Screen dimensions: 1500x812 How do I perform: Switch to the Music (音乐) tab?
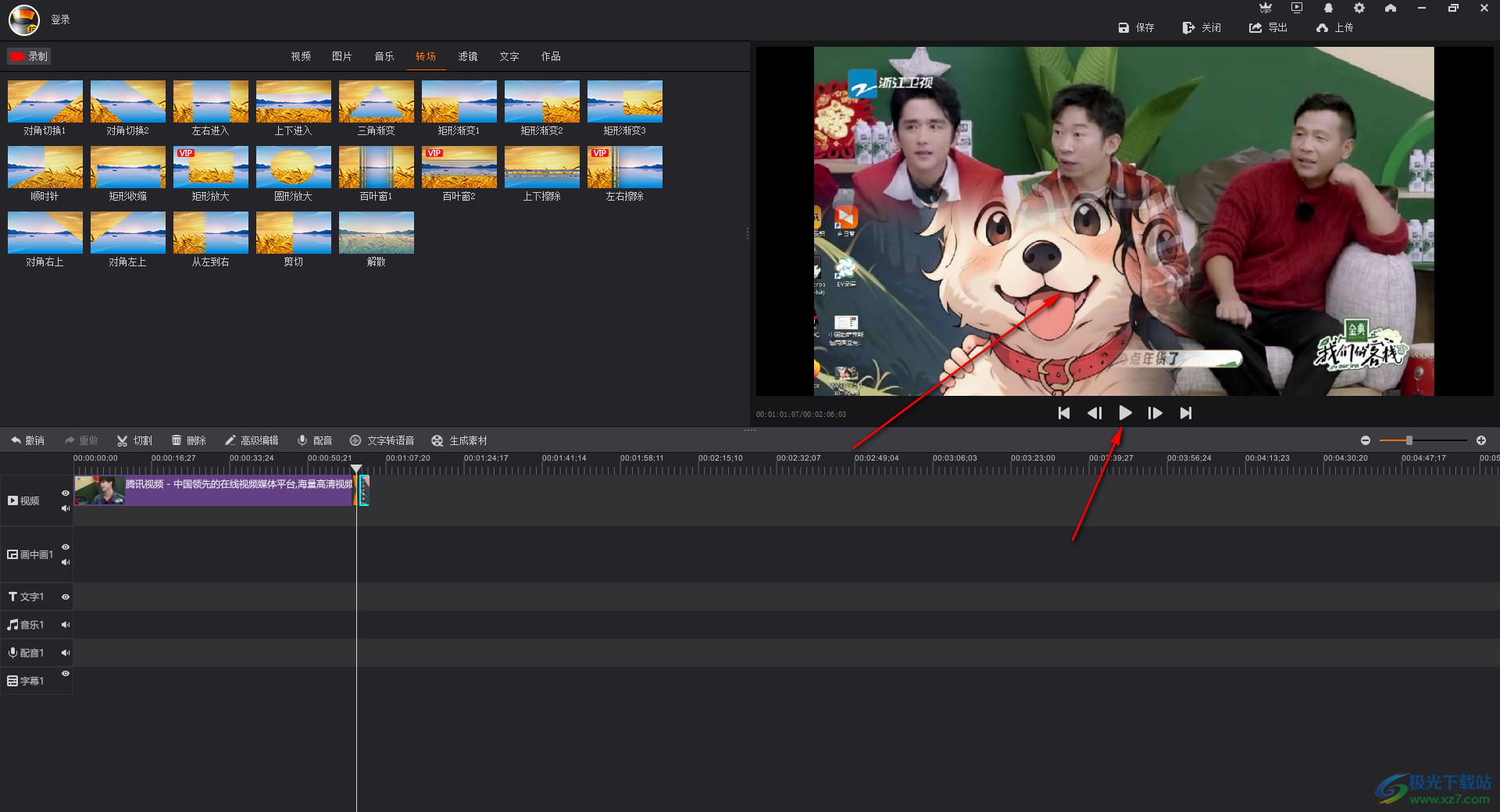(384, 56)
